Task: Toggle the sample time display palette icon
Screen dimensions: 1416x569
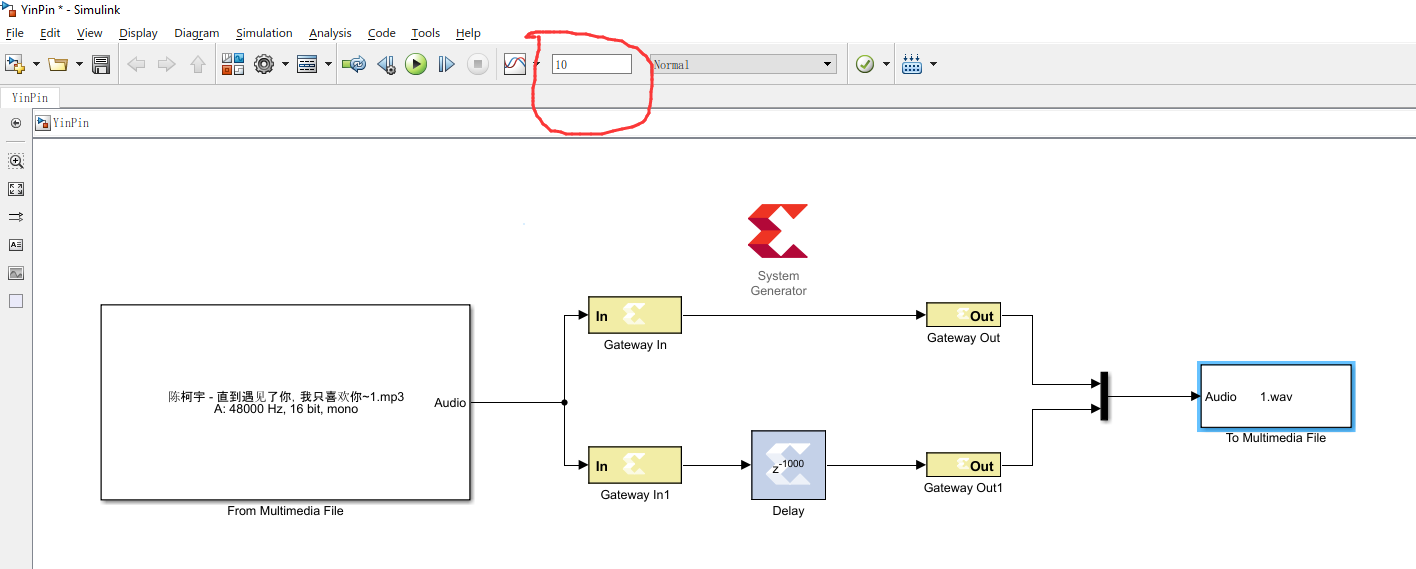Action: tap(16, 217)
